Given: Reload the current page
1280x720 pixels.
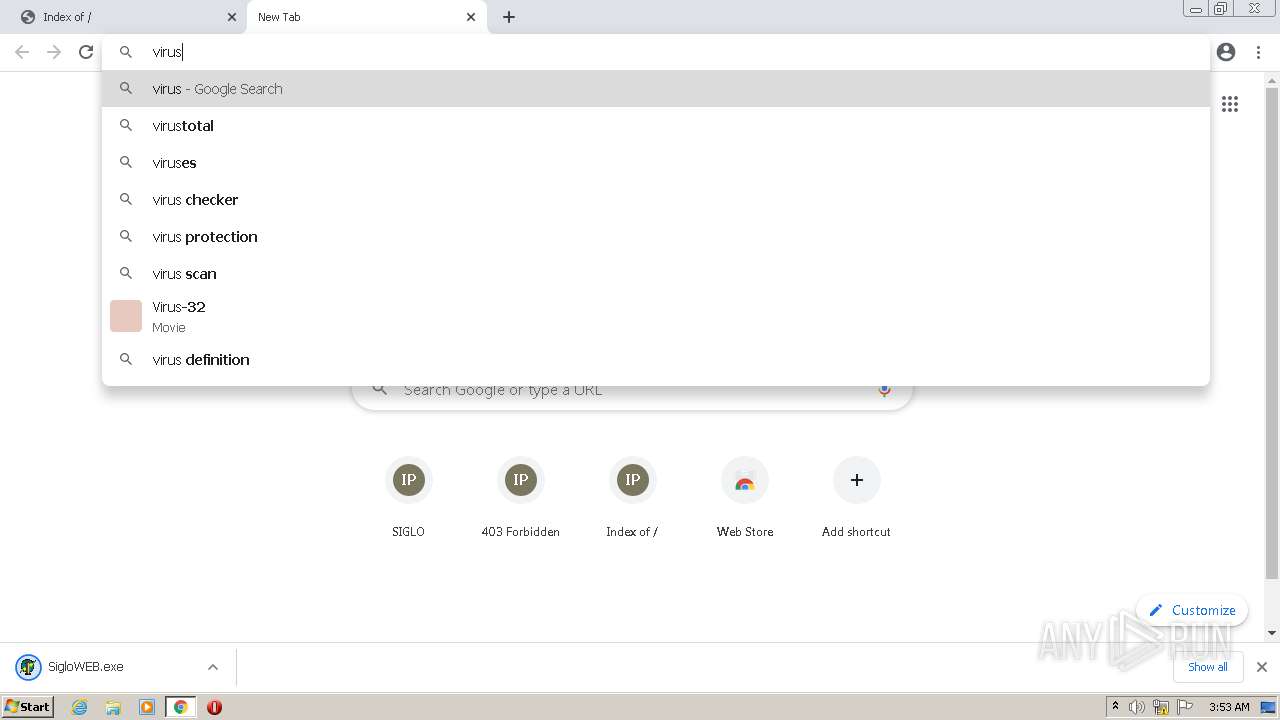Looking at the screenshot, I should (x=86, y=52).
